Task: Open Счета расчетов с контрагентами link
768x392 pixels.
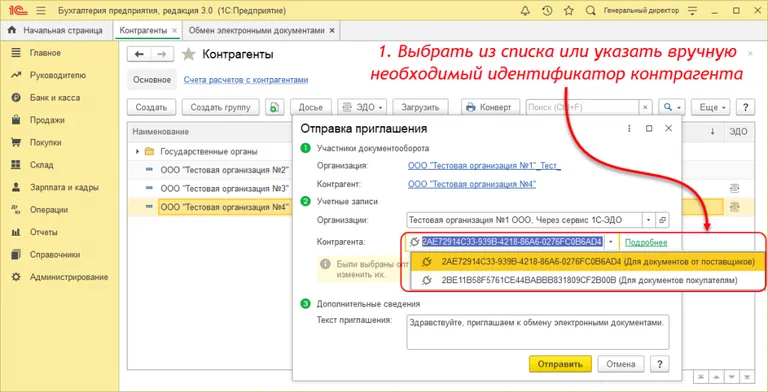Action: tap(245, 80)
